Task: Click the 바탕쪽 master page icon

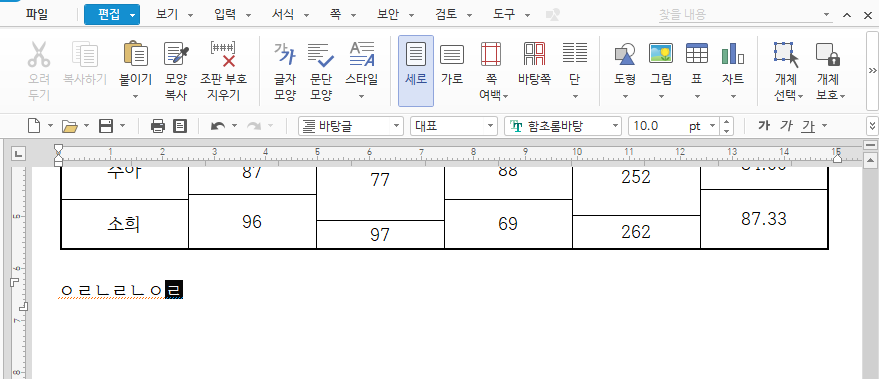Action: point(534,55)
